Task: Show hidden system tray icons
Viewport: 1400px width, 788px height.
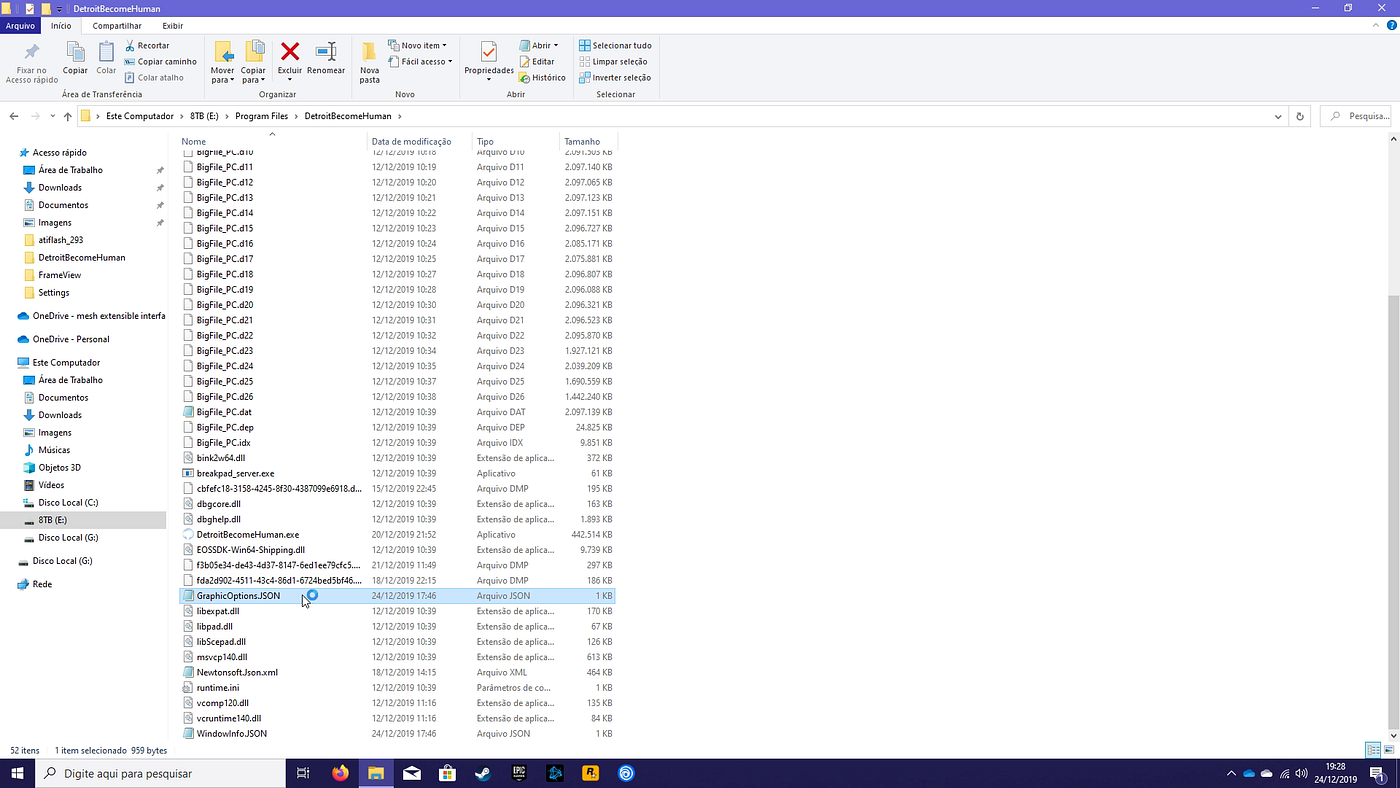Action: [x=1231, y=773]
